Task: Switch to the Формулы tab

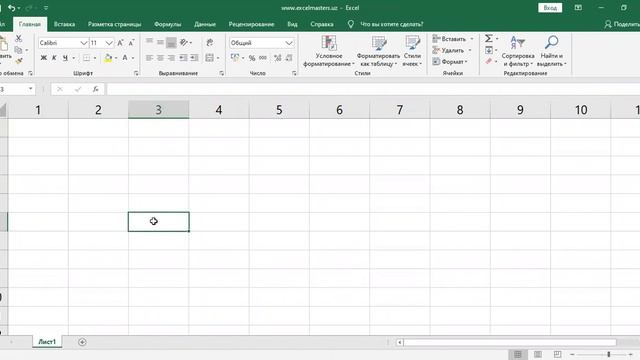Action: (167, 24)
